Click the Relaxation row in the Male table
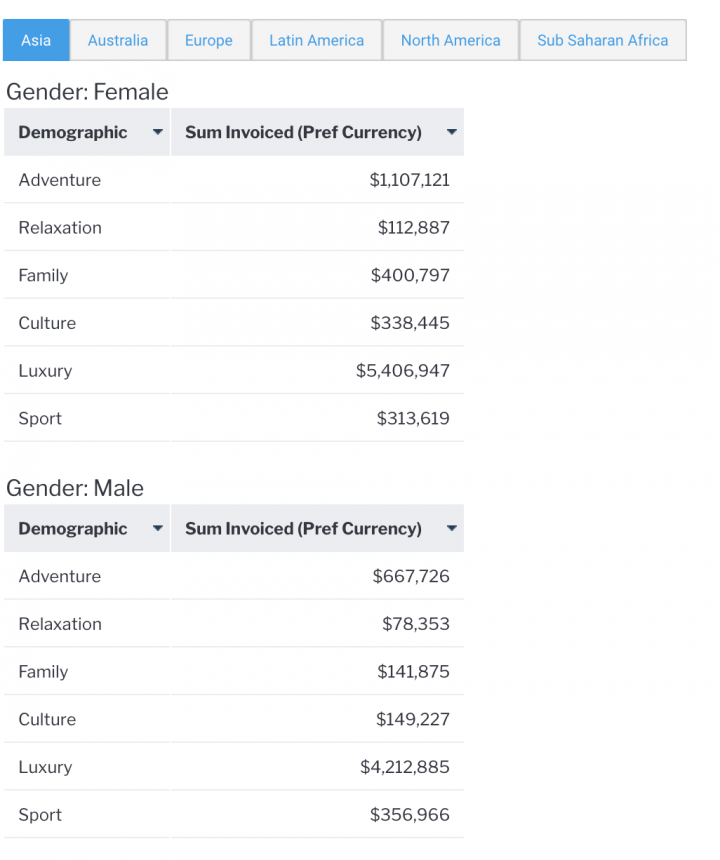 tap(61, 624)
